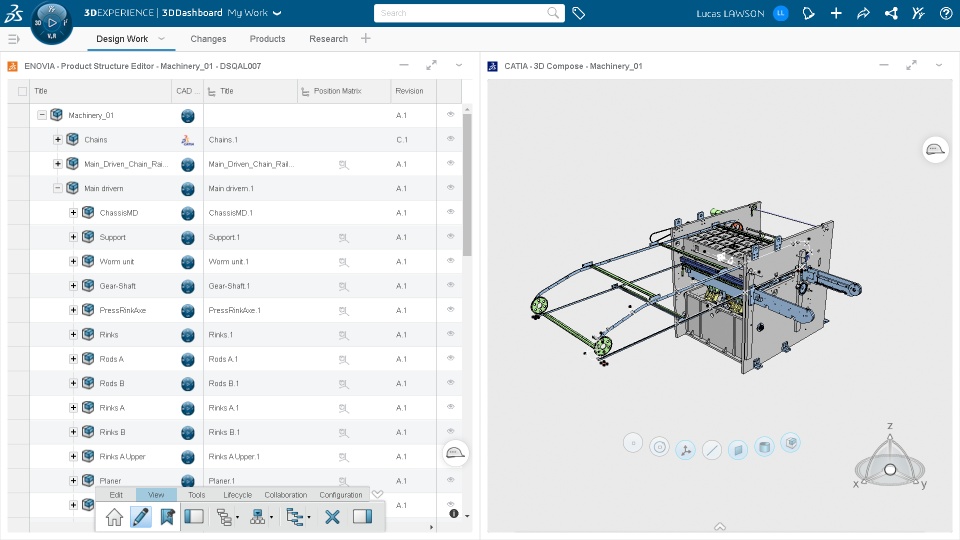Viewport: 960px width, 540px height.
Task: Select the line selection filter in 3D view
Action: pyautogui.click(x=711, y=451)
